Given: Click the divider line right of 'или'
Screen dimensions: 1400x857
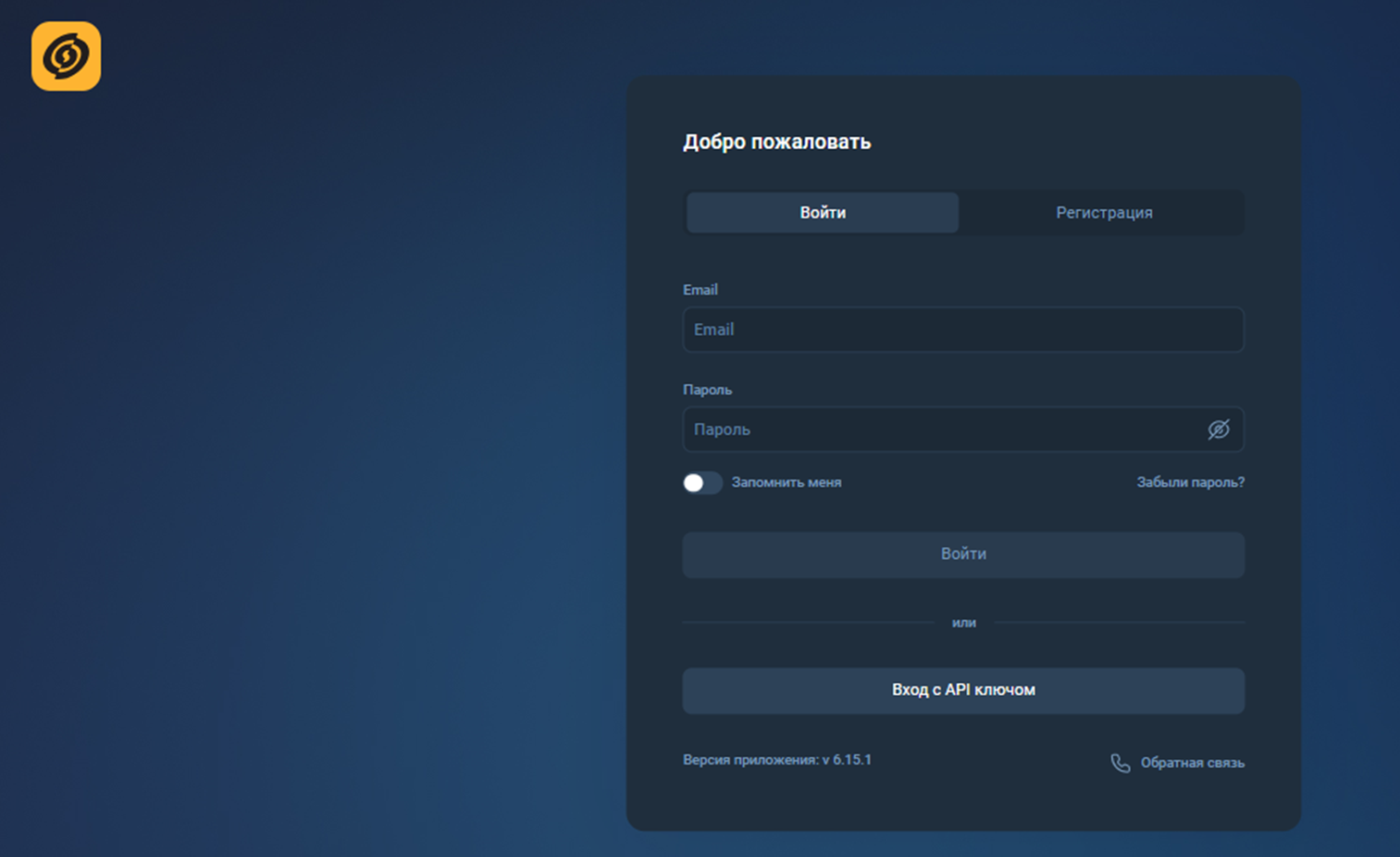Looking at the screenshot, I should pyautogui.click(x=1120, y=623).
